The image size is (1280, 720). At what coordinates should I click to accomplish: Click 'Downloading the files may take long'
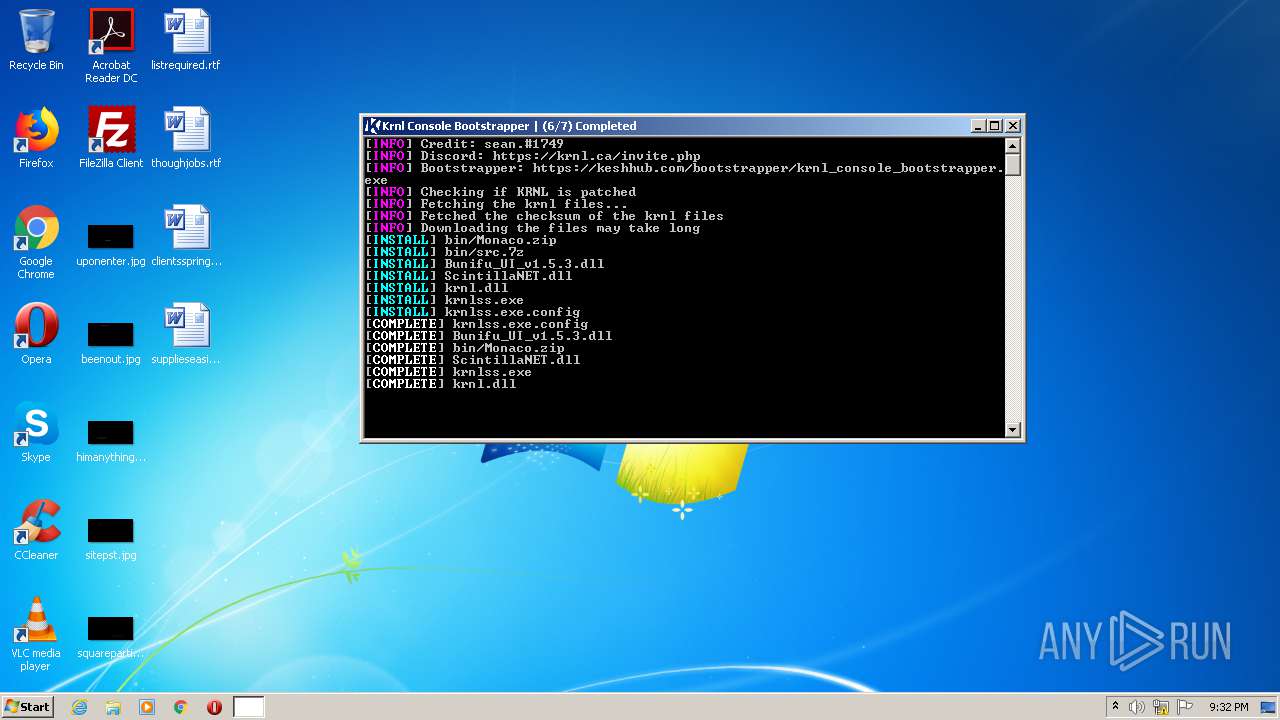(532, 228)
